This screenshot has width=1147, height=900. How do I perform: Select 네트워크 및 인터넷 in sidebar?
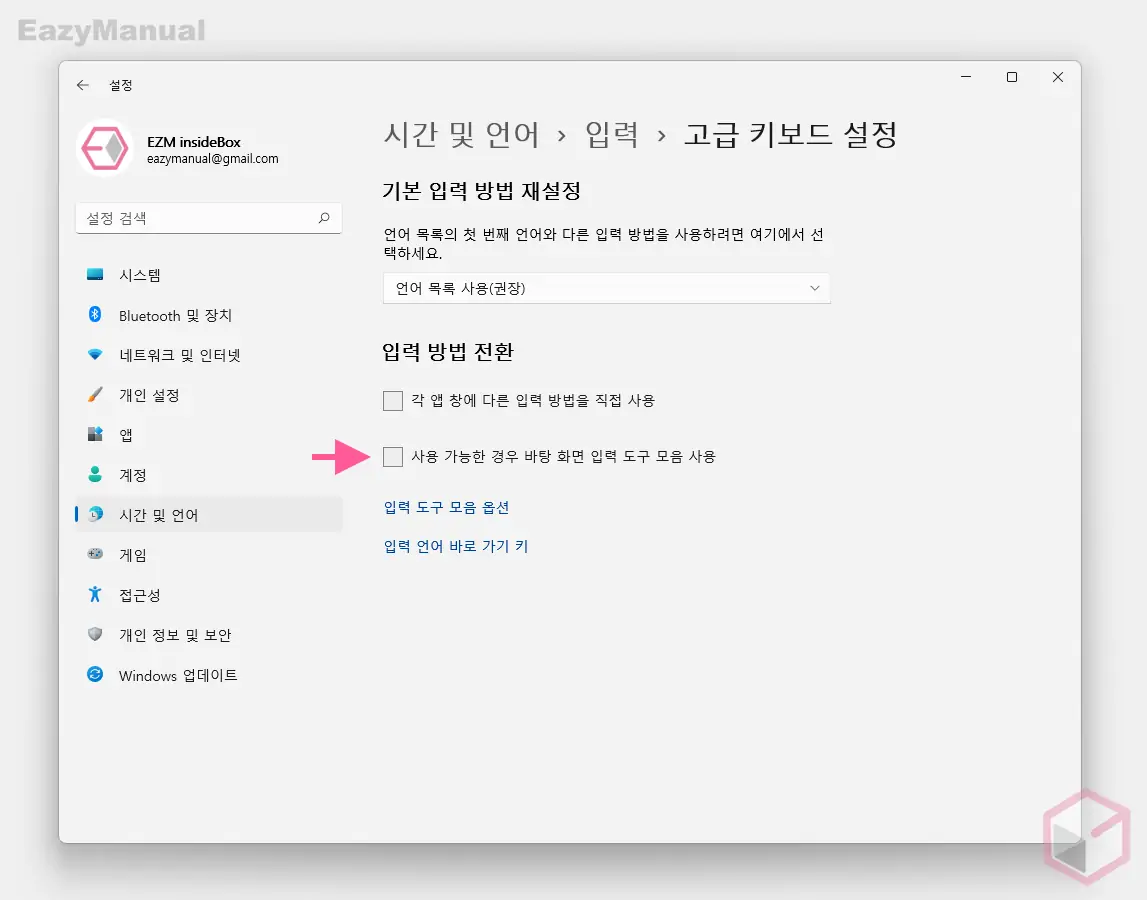pyautogui.click(x=178, y=355)
